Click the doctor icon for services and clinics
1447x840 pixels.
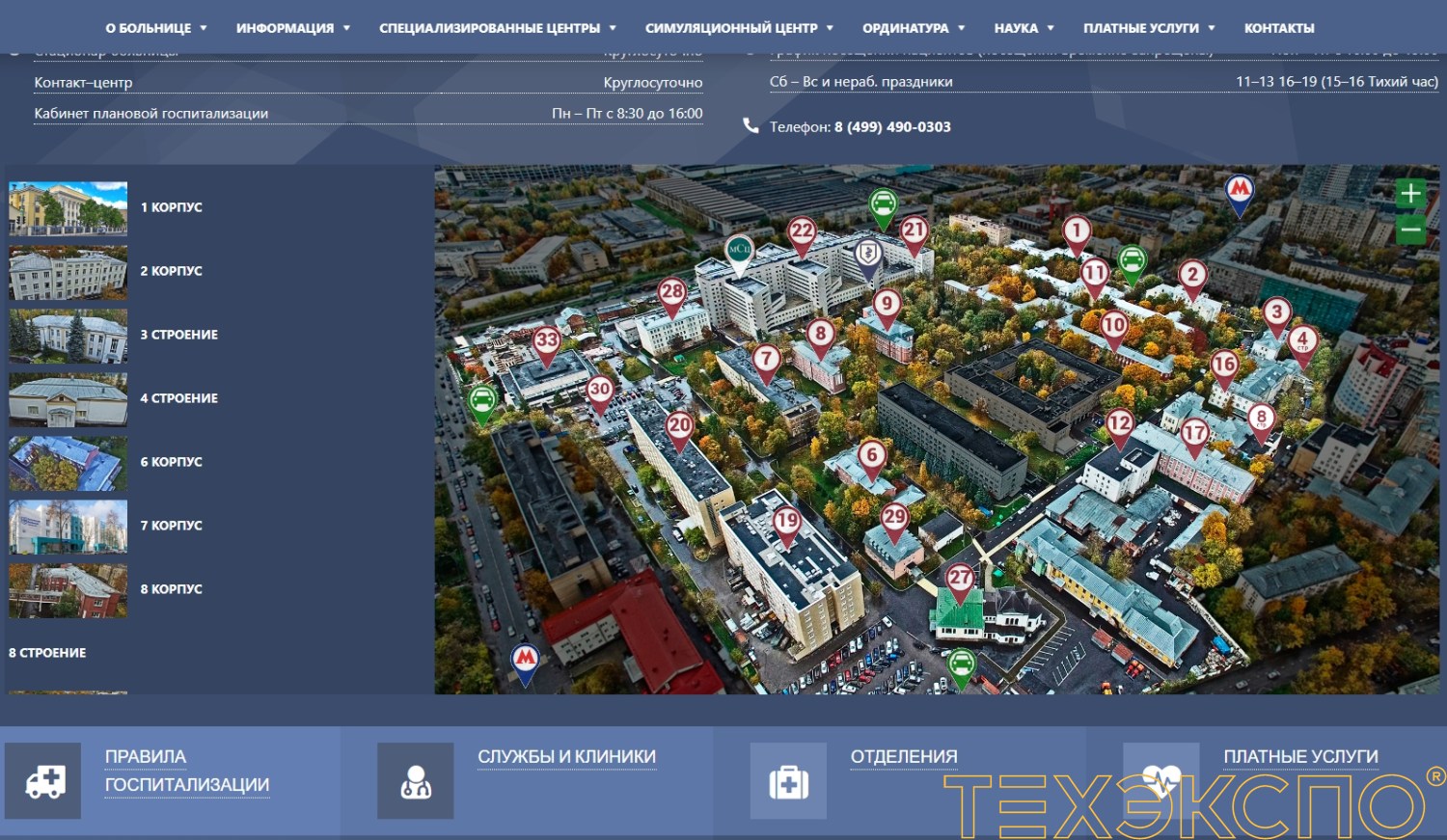416,780
